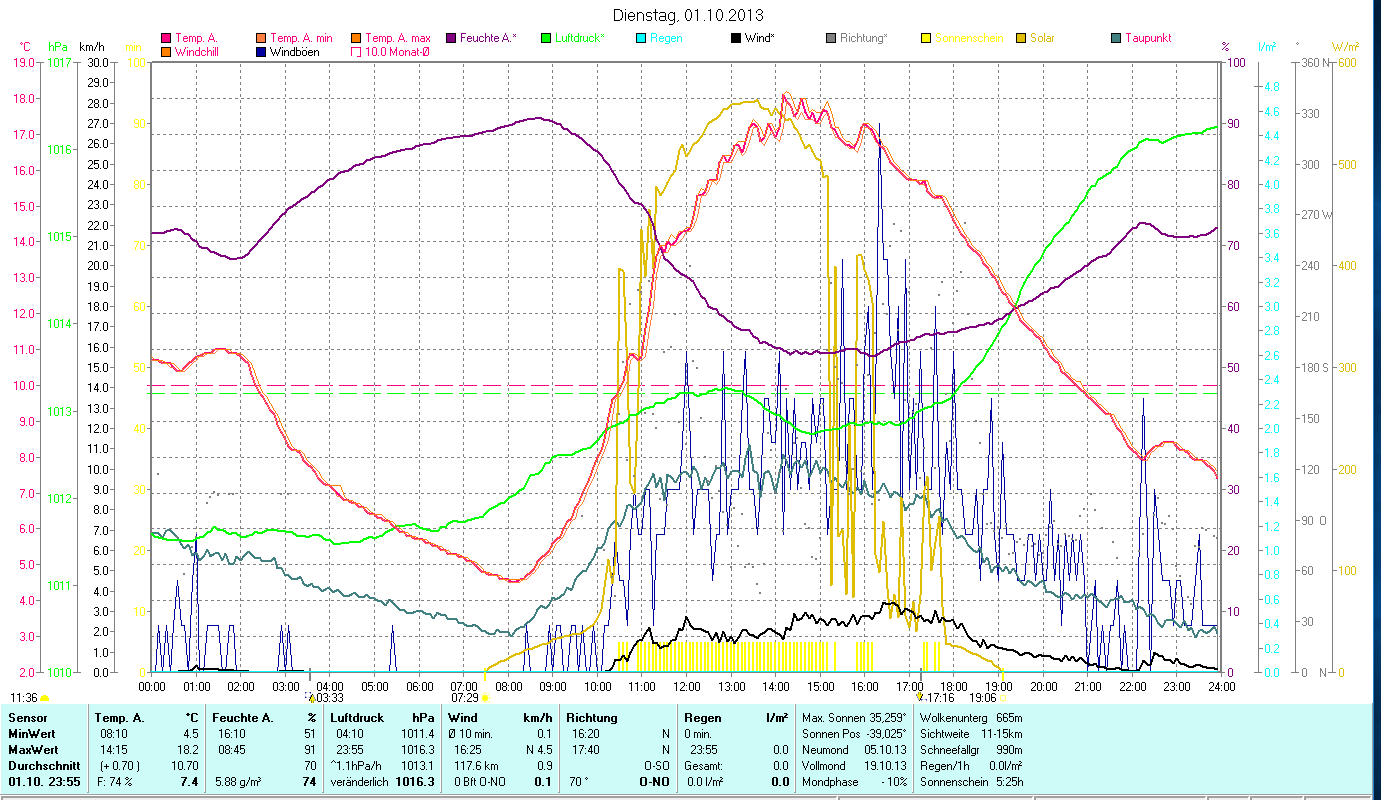The image size is (1381, 800).
Task: Click the l/m² axis unit at top
Action: [x=1266, y=47]
